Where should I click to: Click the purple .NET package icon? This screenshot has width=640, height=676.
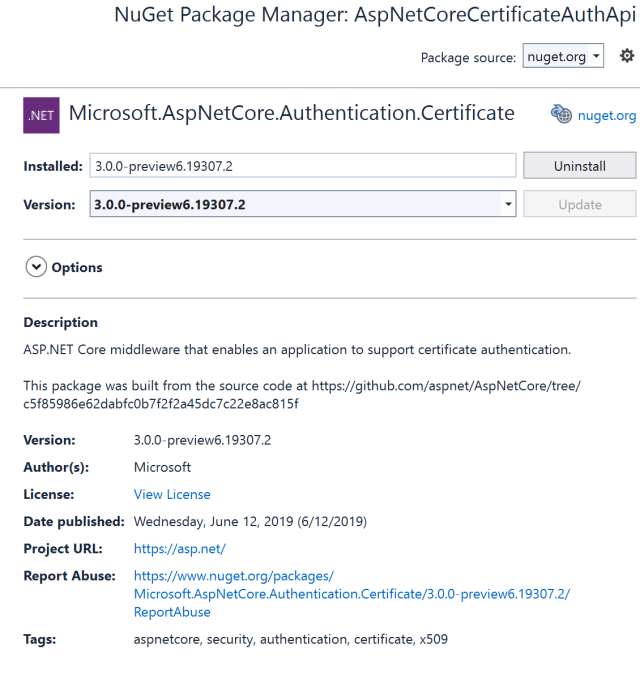(x=41, y=117)
